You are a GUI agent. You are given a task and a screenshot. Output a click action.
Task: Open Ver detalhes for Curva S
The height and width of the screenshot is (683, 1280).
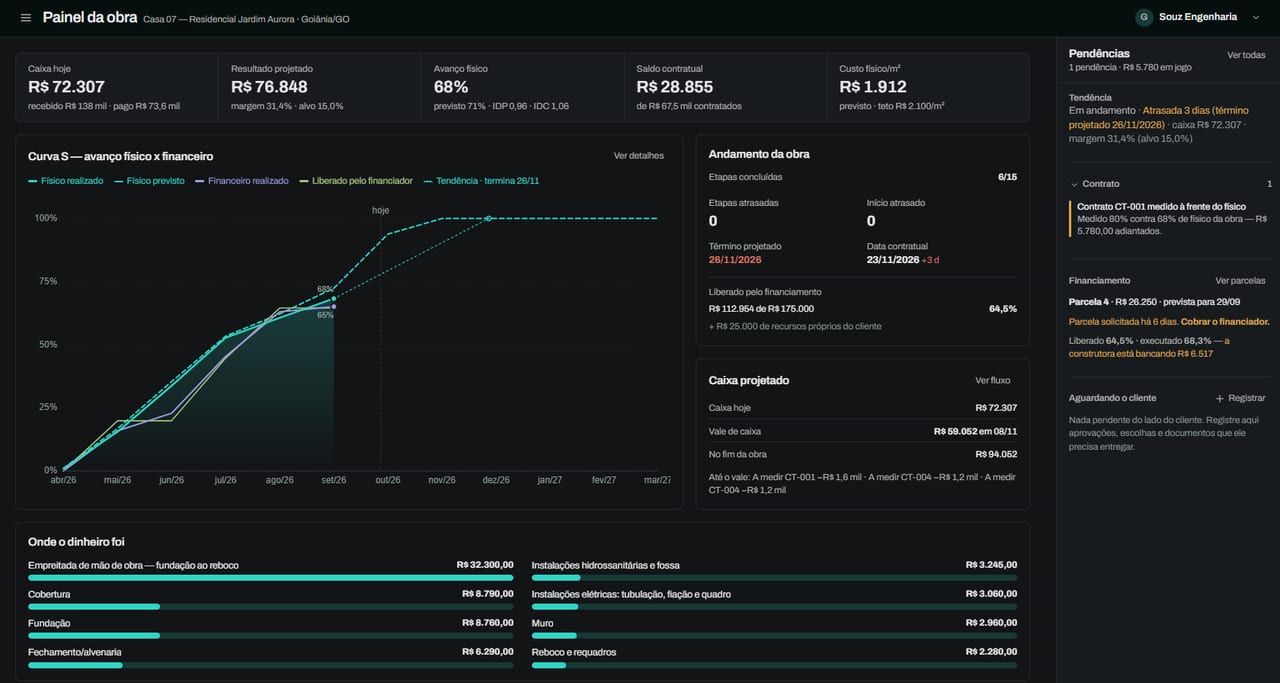[x=639, y=156]
